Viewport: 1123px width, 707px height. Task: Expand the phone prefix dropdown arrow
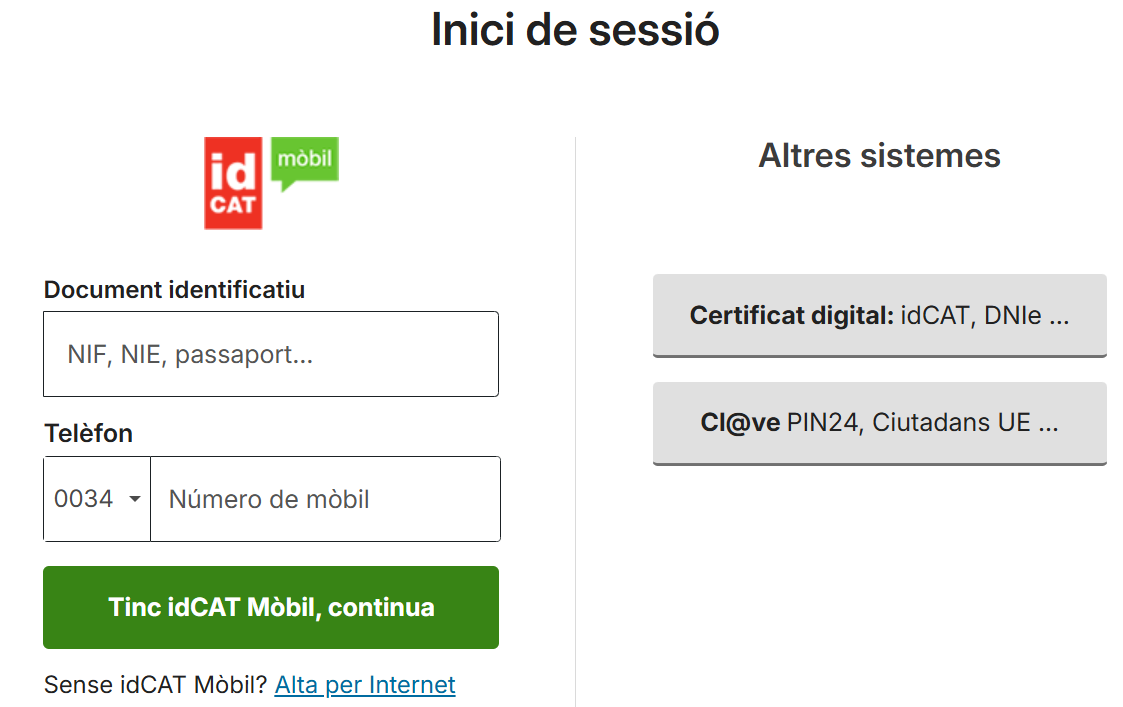(x=135, y=499)
